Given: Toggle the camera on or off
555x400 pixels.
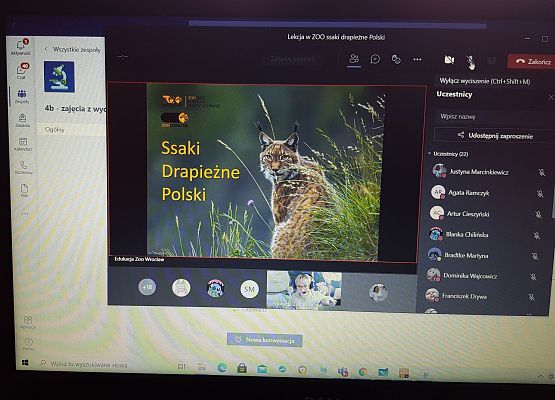Looking at the screenshot, I should pyautogui.click(x=449, y=59).
